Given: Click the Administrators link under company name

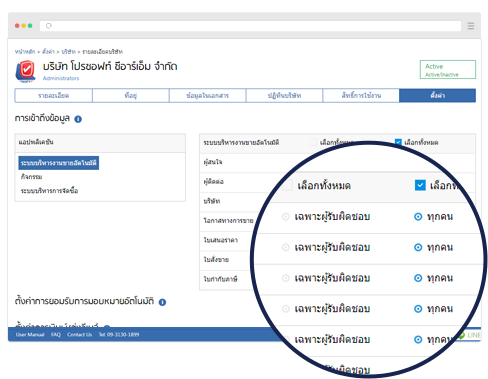Looking at the screenshot, I should coord(61,78).
